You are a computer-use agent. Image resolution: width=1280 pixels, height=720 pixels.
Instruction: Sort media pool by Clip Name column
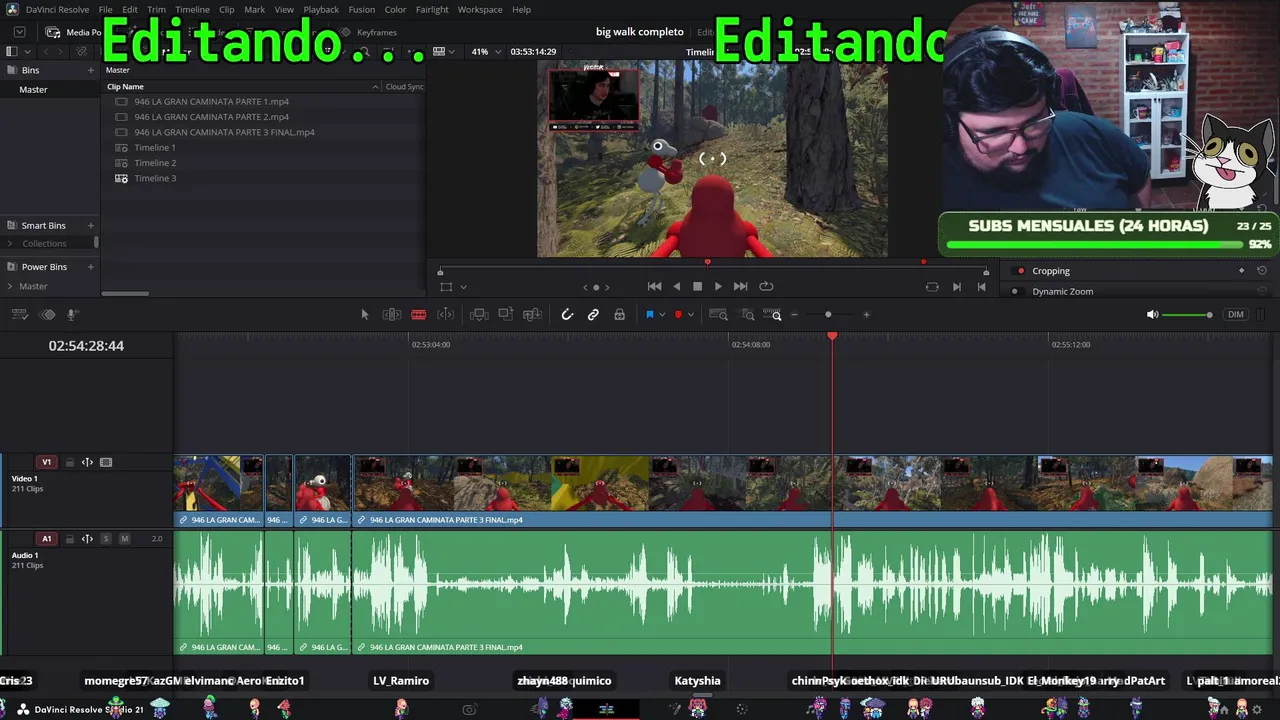tap(126, 87)
